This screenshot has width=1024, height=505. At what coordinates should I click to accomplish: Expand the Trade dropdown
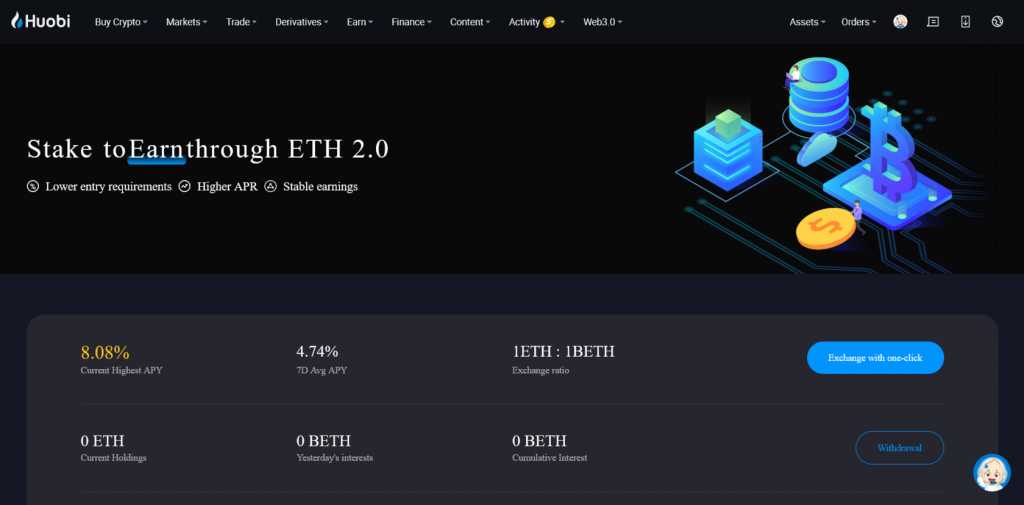[x=241, y=22]
